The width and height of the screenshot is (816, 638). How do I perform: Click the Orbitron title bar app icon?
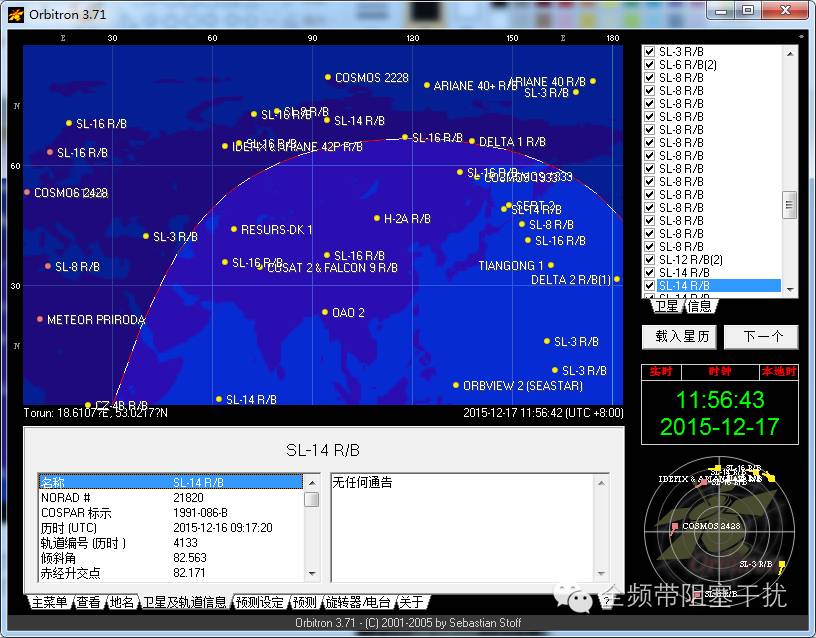(16, 15)
